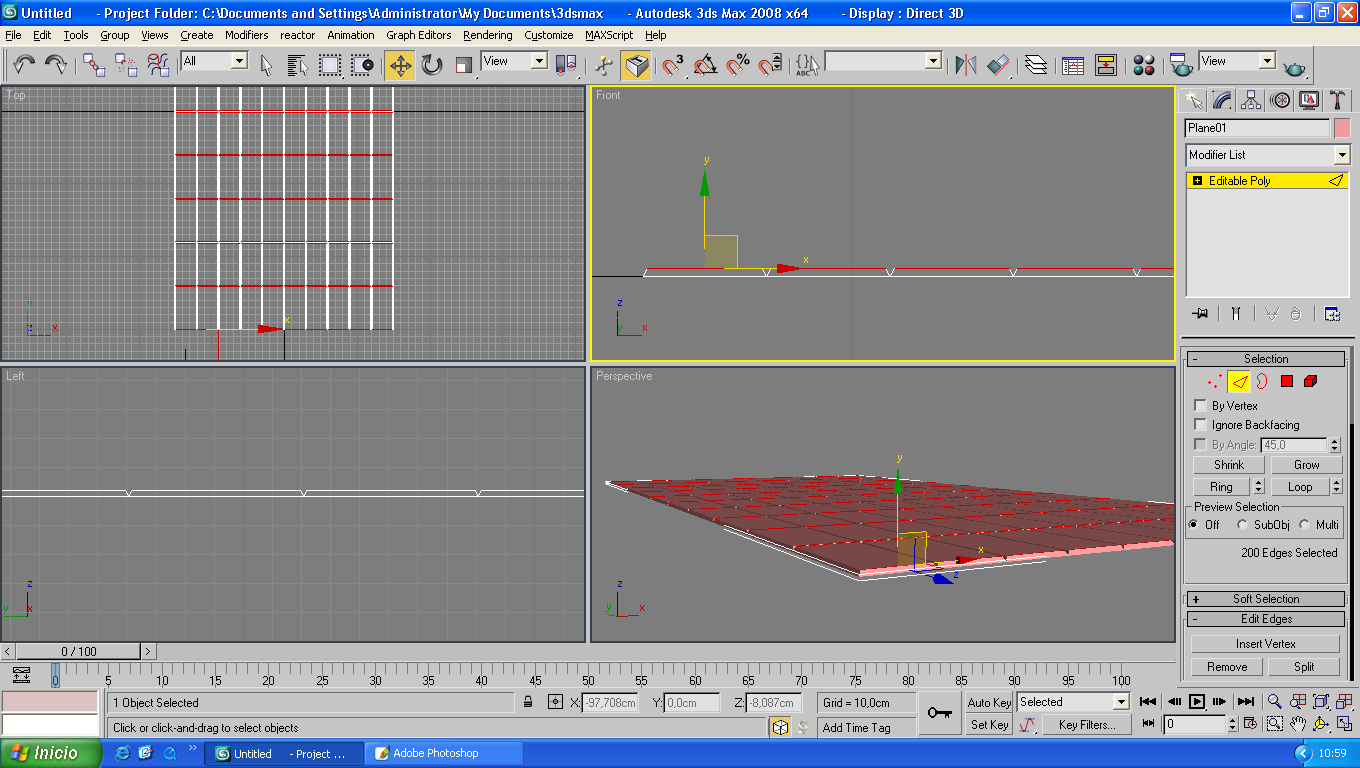Toggle the Window/Crossing selection icon
This screenshot has height=768, width=1360.
362,65
